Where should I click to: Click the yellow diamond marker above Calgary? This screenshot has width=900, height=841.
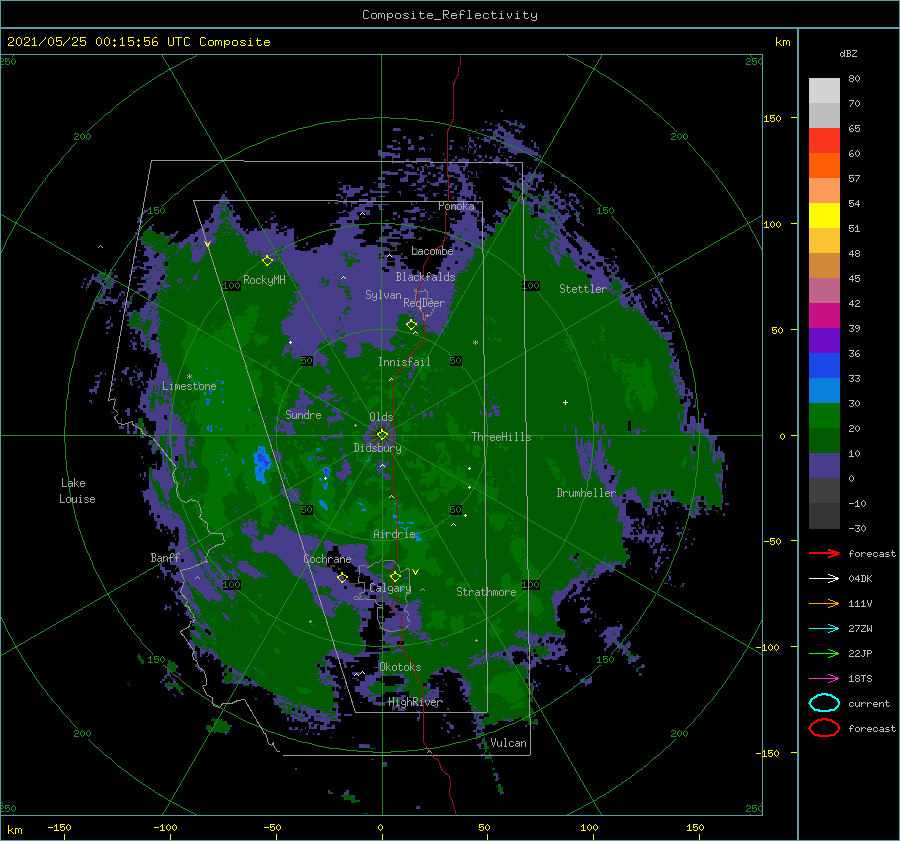(395, 576)
